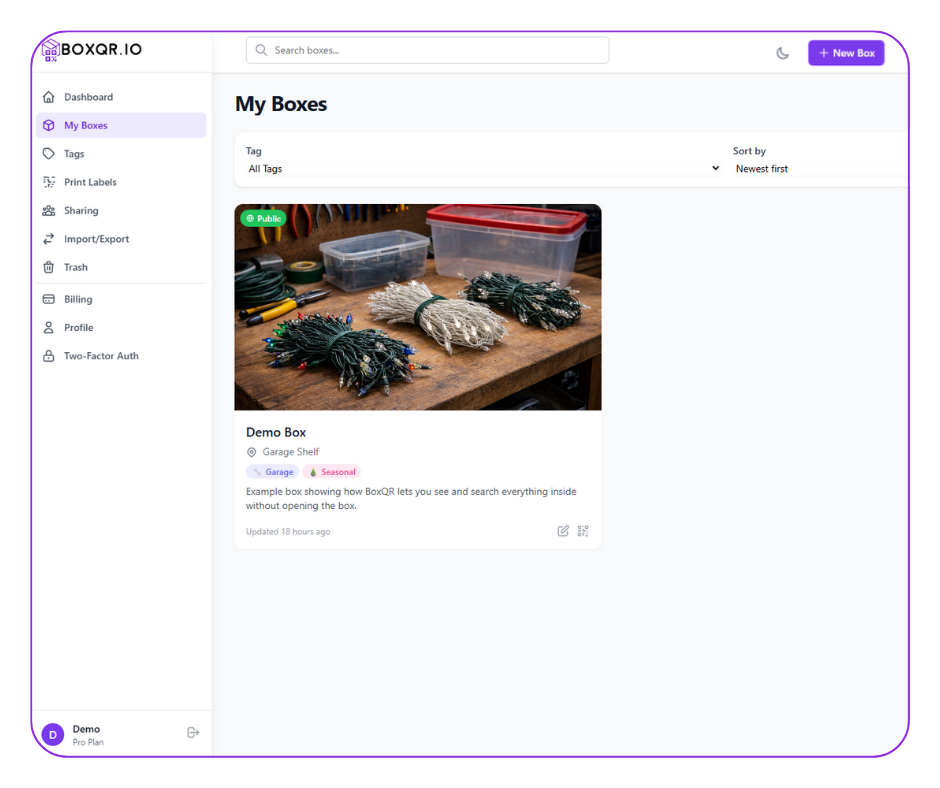The height and width of the screenshot is (788, 940).
Task: Go to Sharing in the sidebar
Action: tap(81, 211)
